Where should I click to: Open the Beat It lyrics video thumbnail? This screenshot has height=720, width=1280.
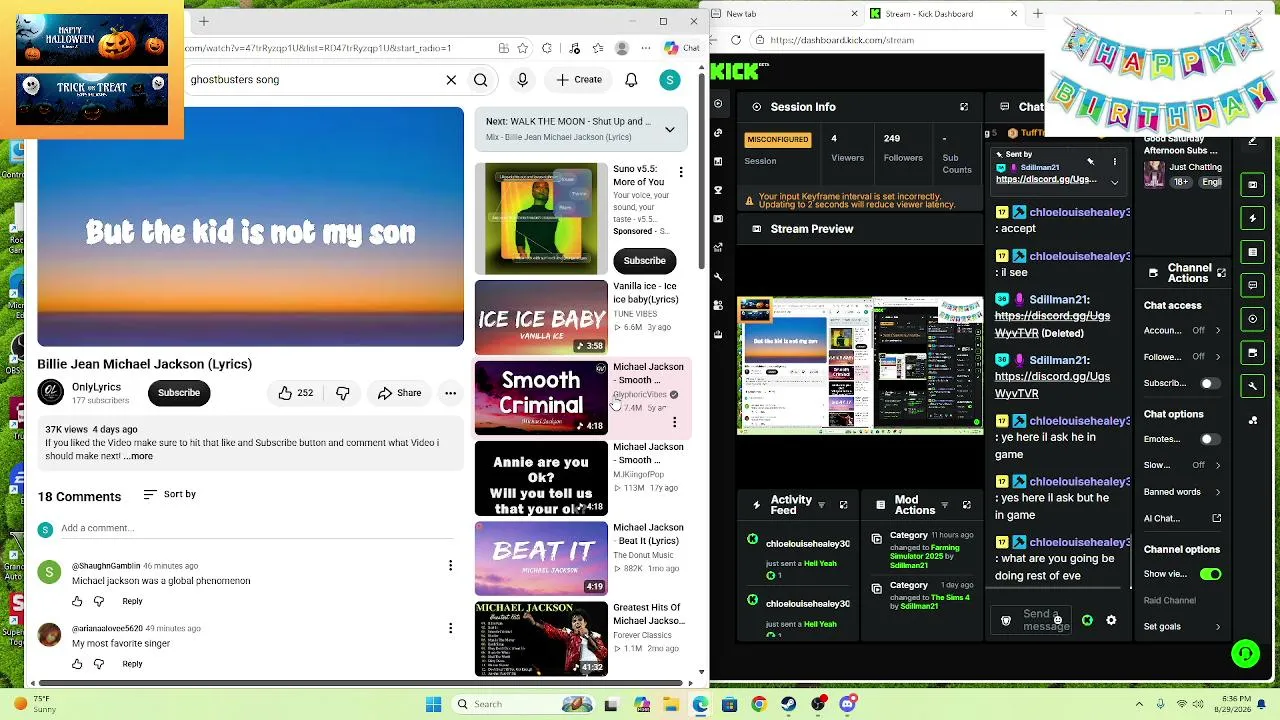coord(541,558)
